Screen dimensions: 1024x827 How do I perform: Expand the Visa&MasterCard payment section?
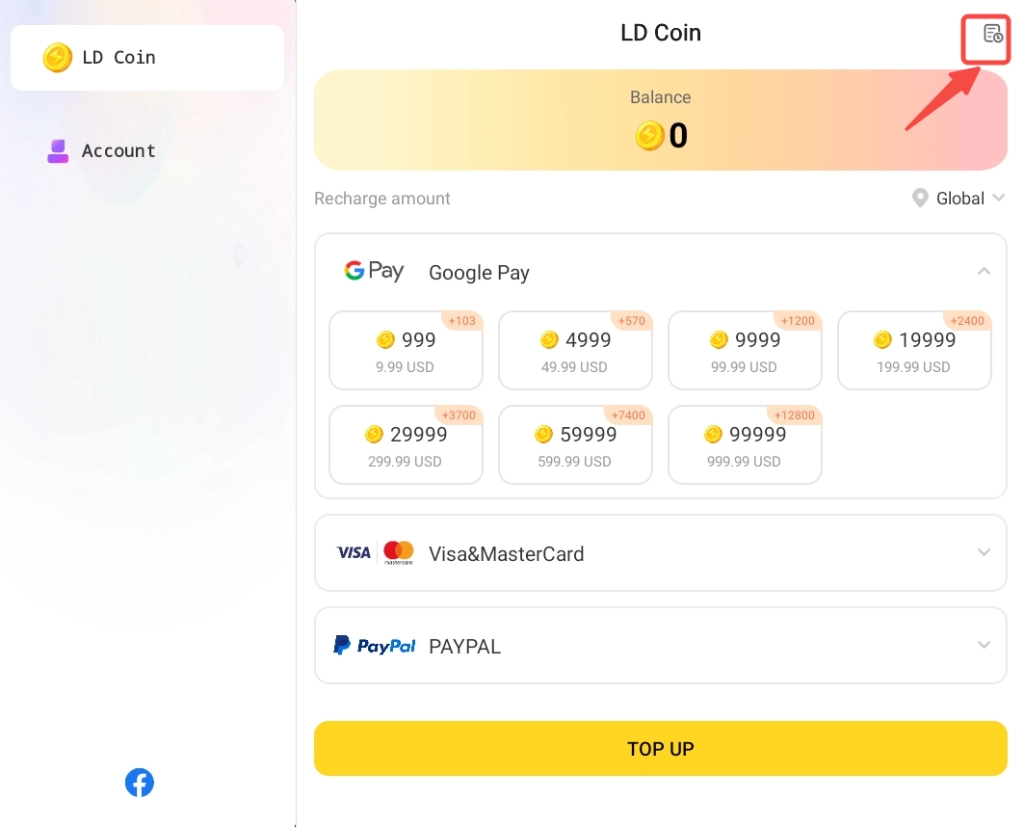click(984, 553)
